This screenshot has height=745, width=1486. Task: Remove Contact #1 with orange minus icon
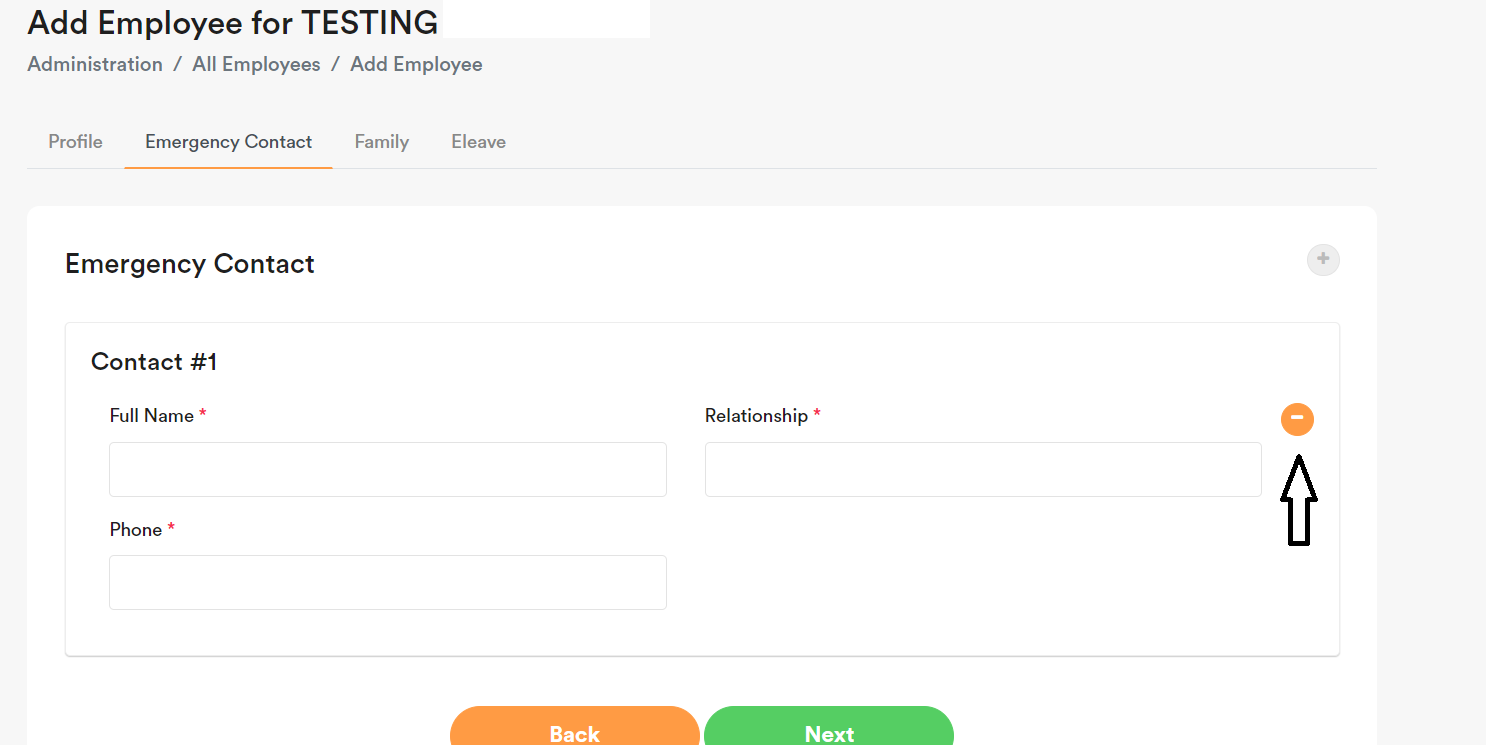point(1297,419)
